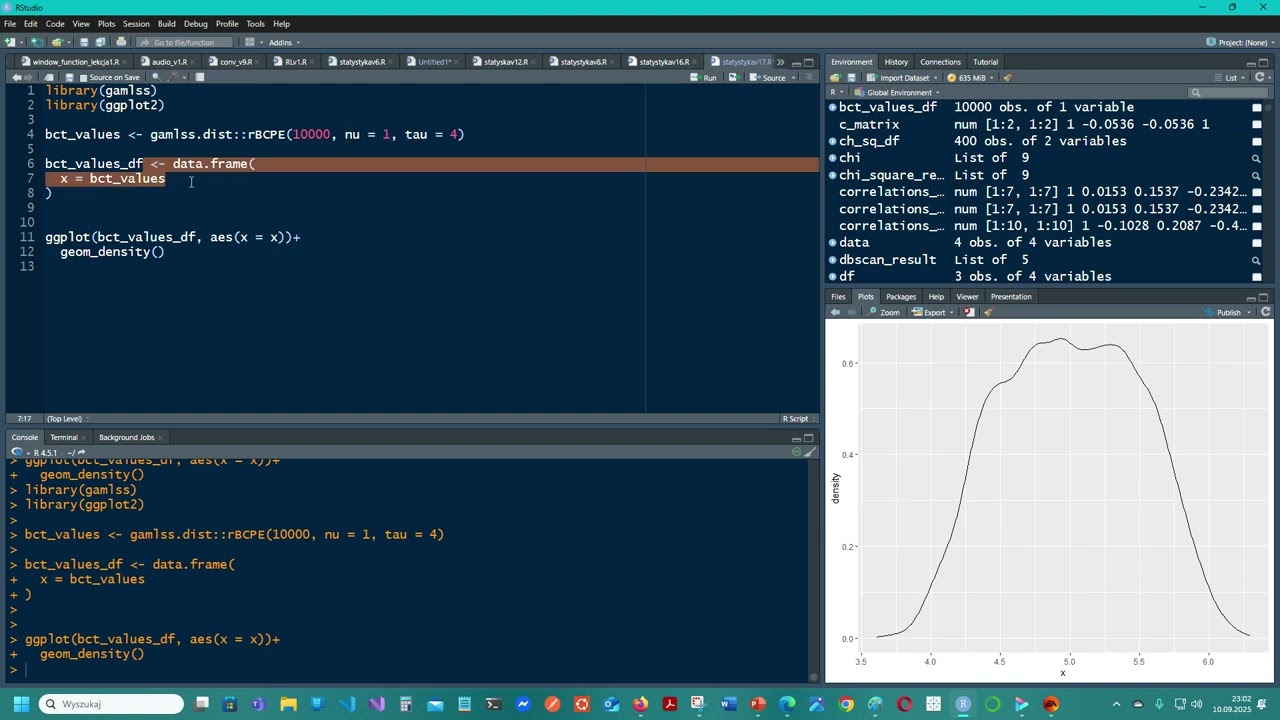Screen dimensions: 1280x720
Task: Expand the bct_values_df object details
Action: (x=832, y=107)
